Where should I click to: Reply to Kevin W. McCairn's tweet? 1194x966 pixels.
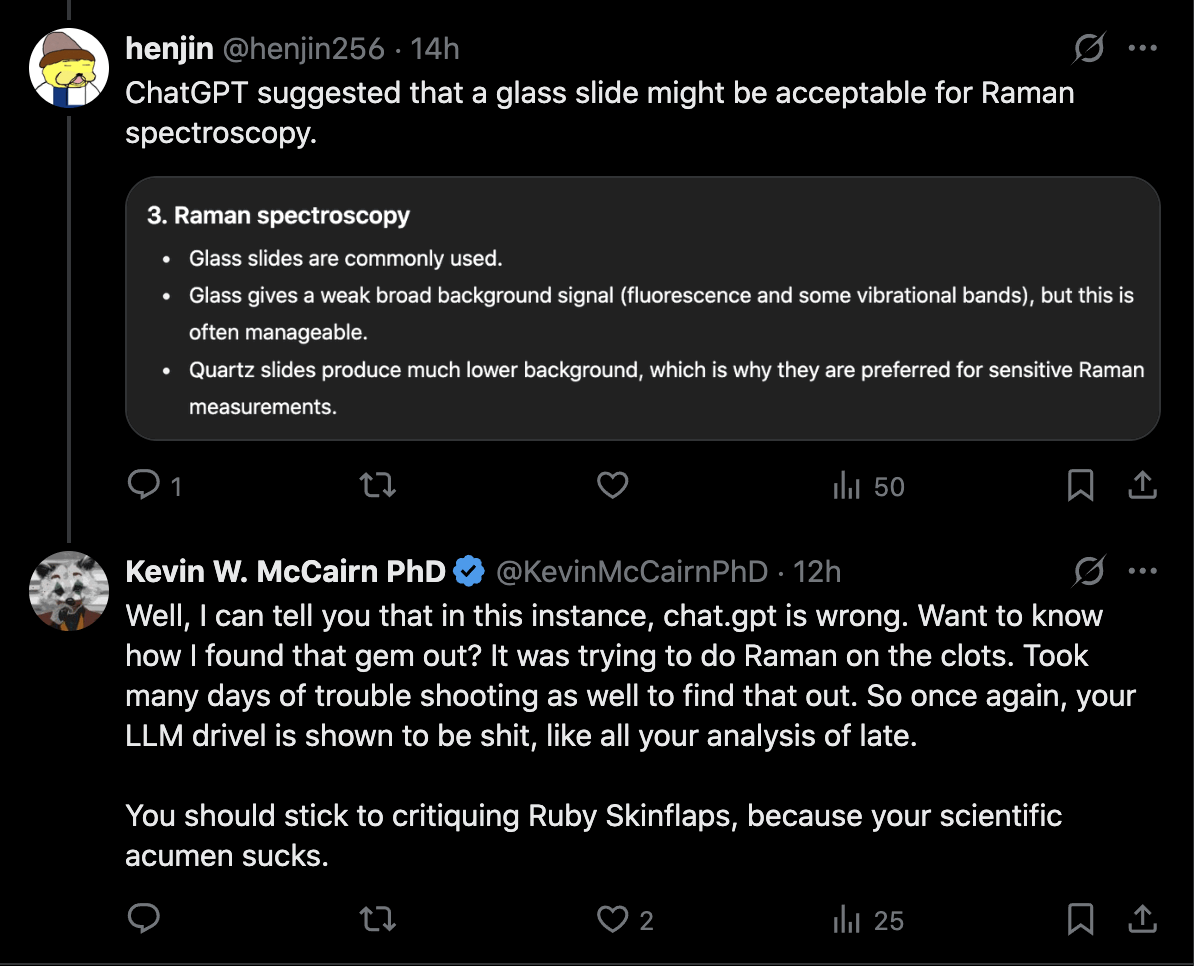point(145,918)
